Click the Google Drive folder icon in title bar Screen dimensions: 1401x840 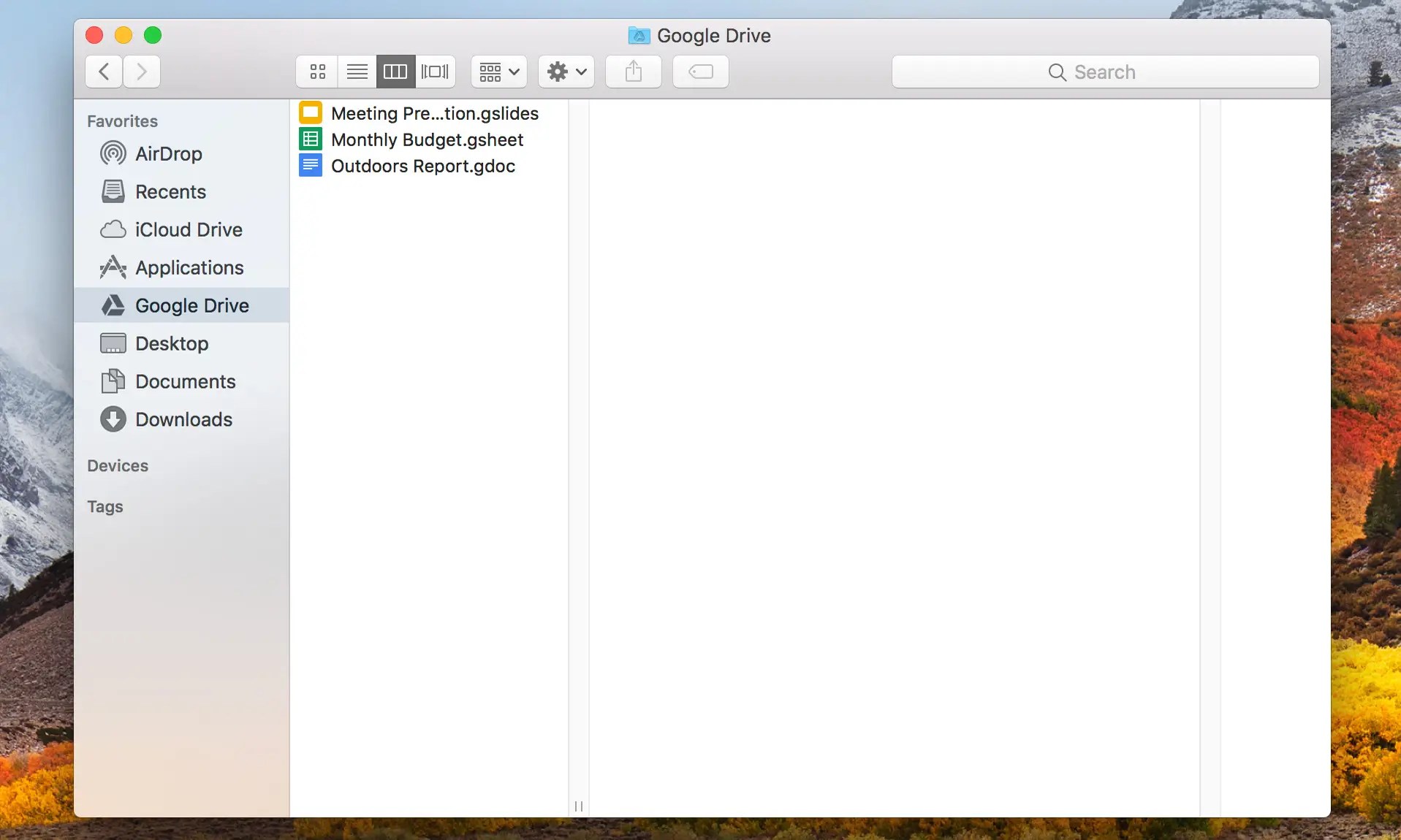[639, 35]
